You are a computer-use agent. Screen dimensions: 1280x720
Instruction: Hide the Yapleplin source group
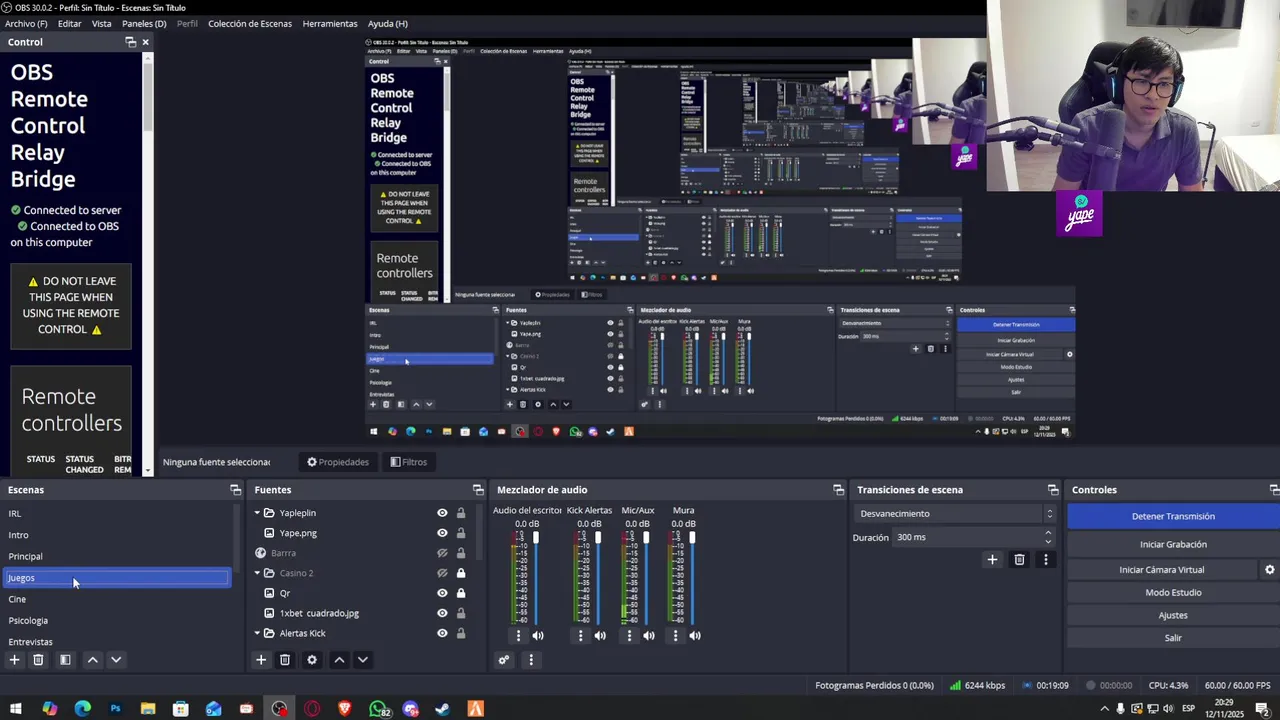click(x=442, y=513)
